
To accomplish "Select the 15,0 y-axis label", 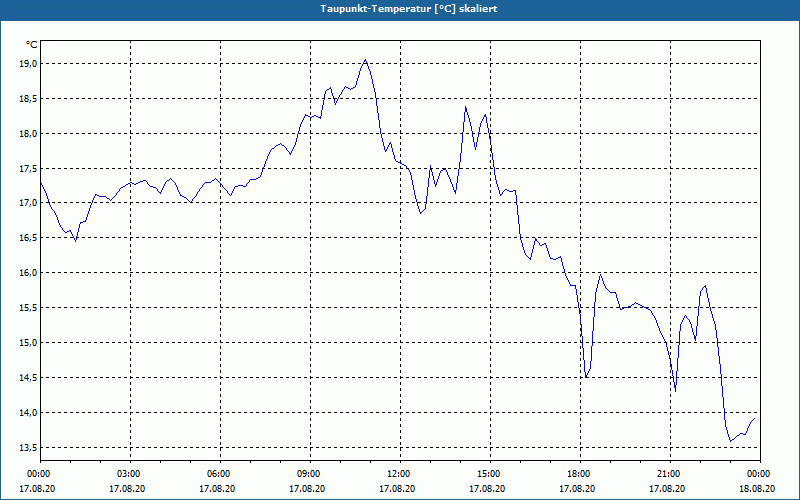I will (x=29, y=343).
